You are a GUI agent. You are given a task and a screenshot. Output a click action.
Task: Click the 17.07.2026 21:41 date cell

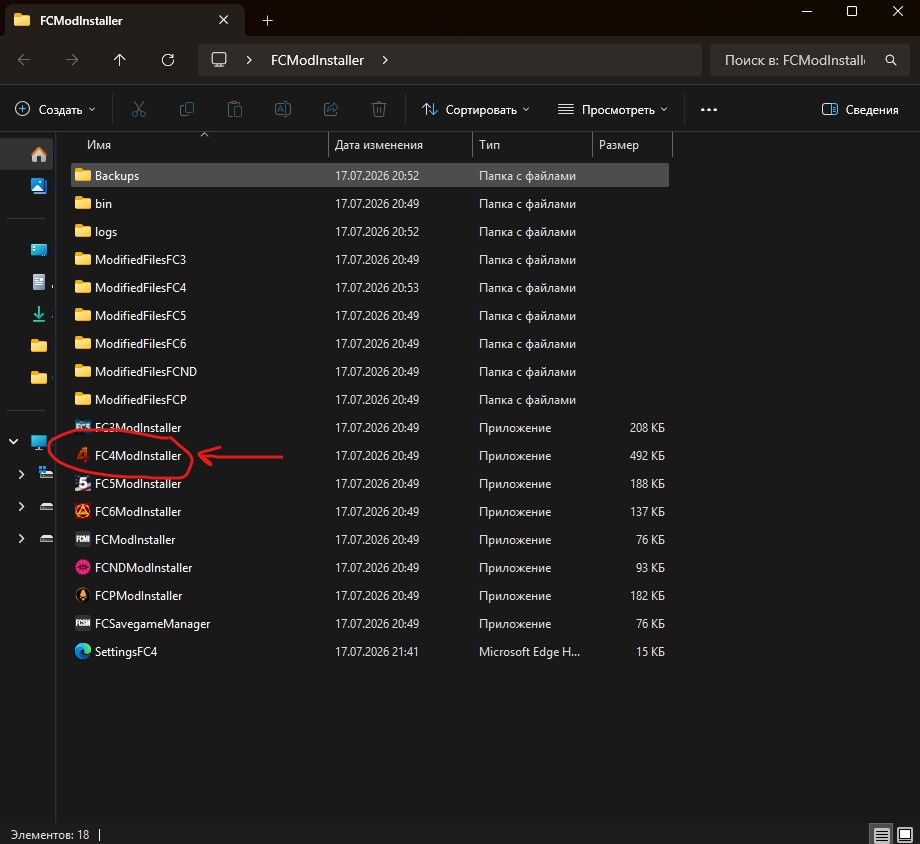point(377,651)
